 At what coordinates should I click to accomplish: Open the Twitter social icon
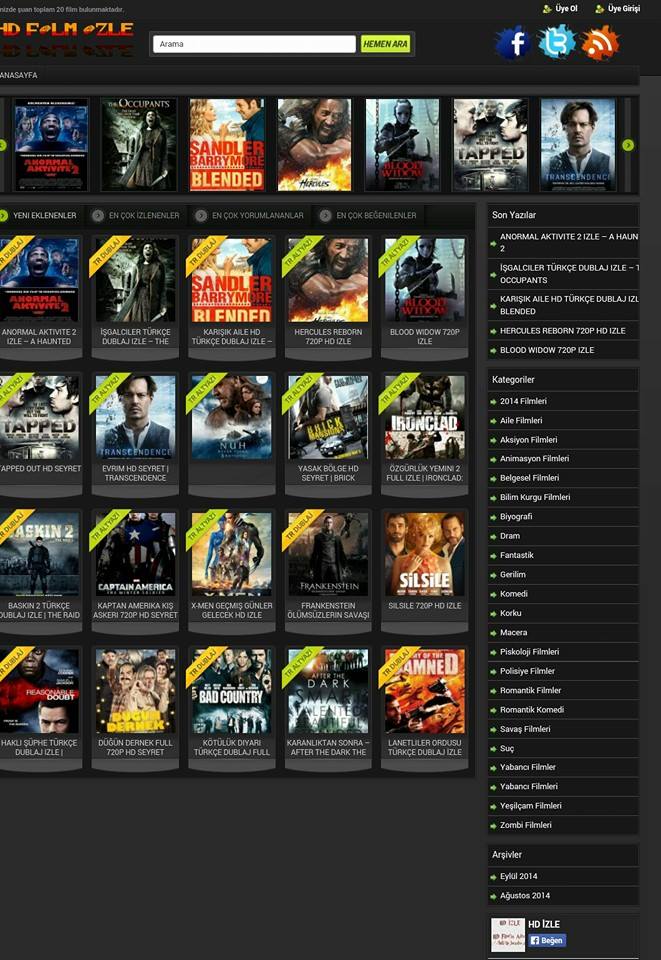point(556,42)
